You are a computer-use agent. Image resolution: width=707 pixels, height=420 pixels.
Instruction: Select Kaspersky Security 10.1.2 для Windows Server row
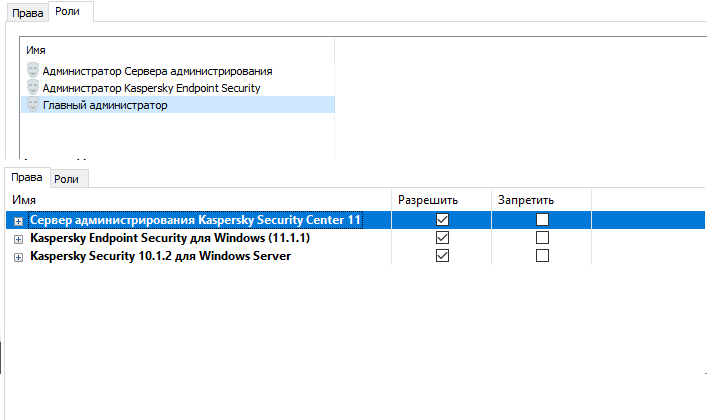click(x=160, y=257)
